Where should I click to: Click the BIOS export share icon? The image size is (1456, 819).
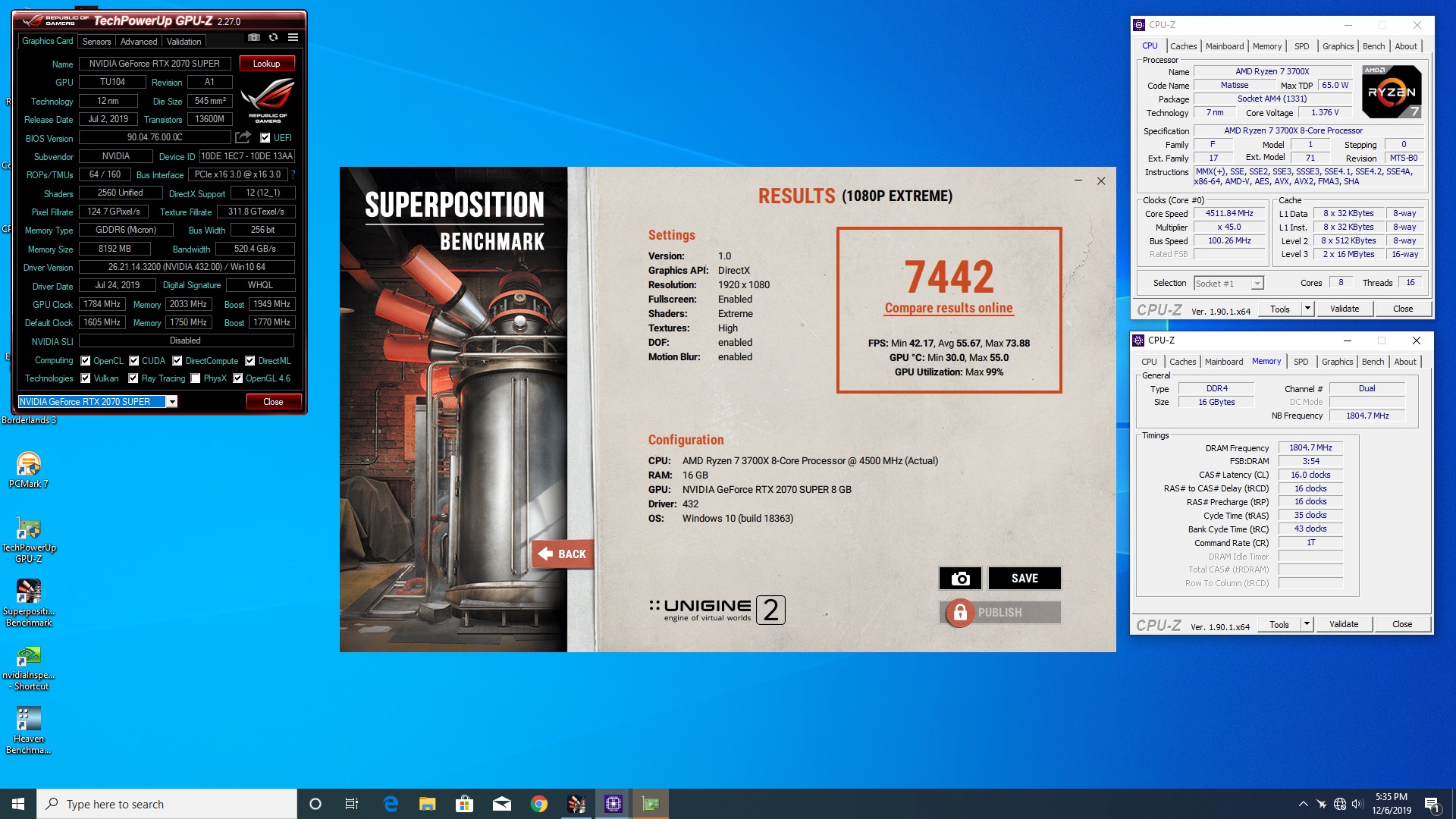[x=243, y=137]
